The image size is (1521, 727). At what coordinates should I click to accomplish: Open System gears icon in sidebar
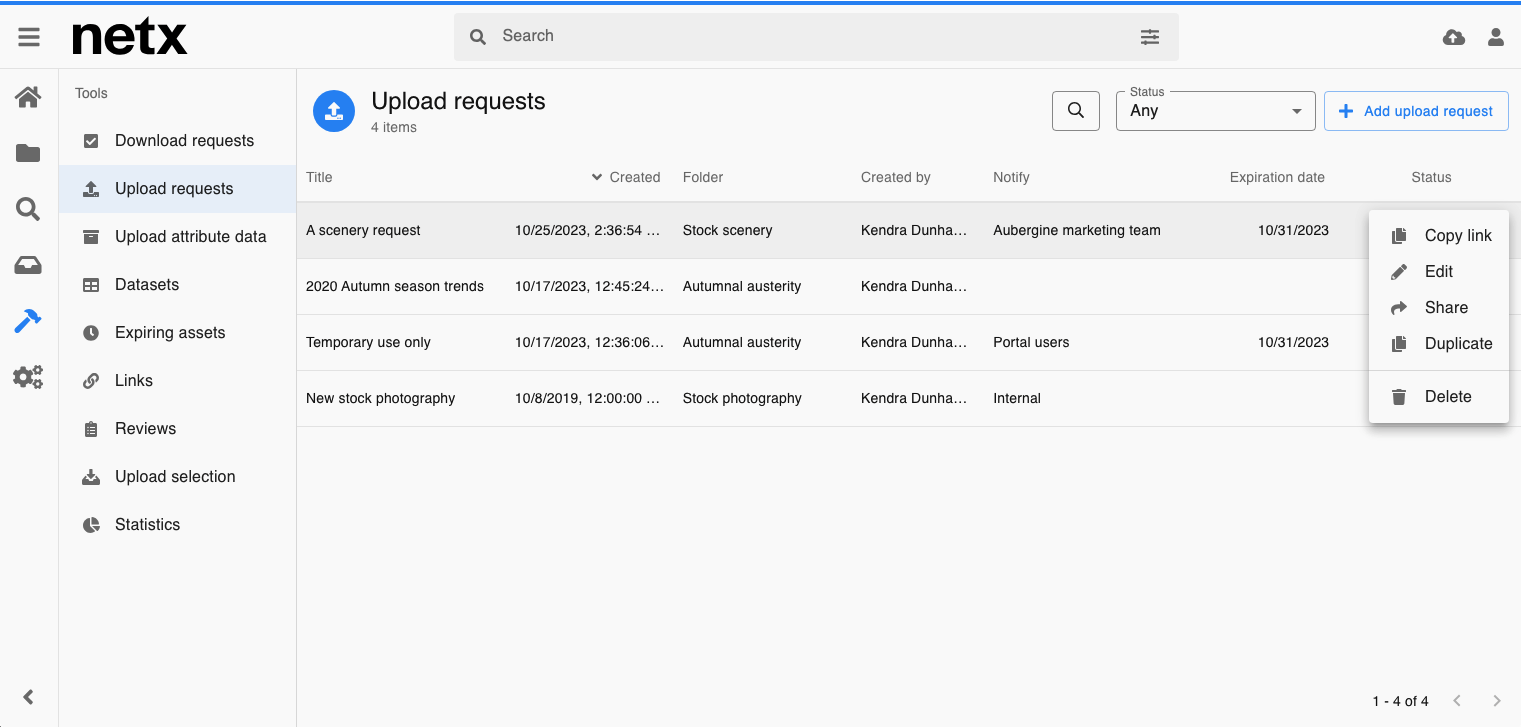[28, 377]
